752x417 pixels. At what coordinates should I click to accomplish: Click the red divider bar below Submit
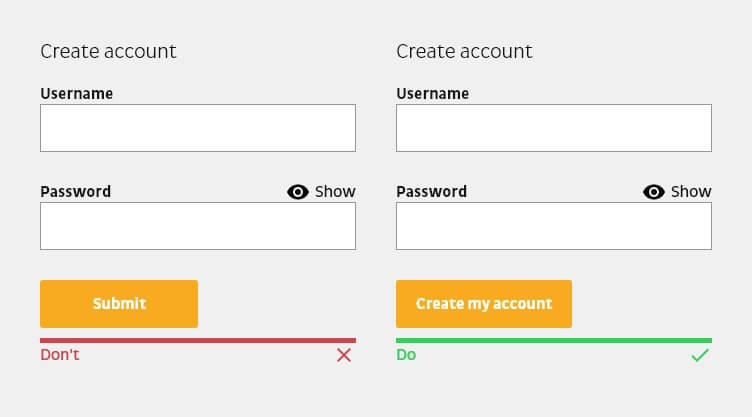coord(198,340)
